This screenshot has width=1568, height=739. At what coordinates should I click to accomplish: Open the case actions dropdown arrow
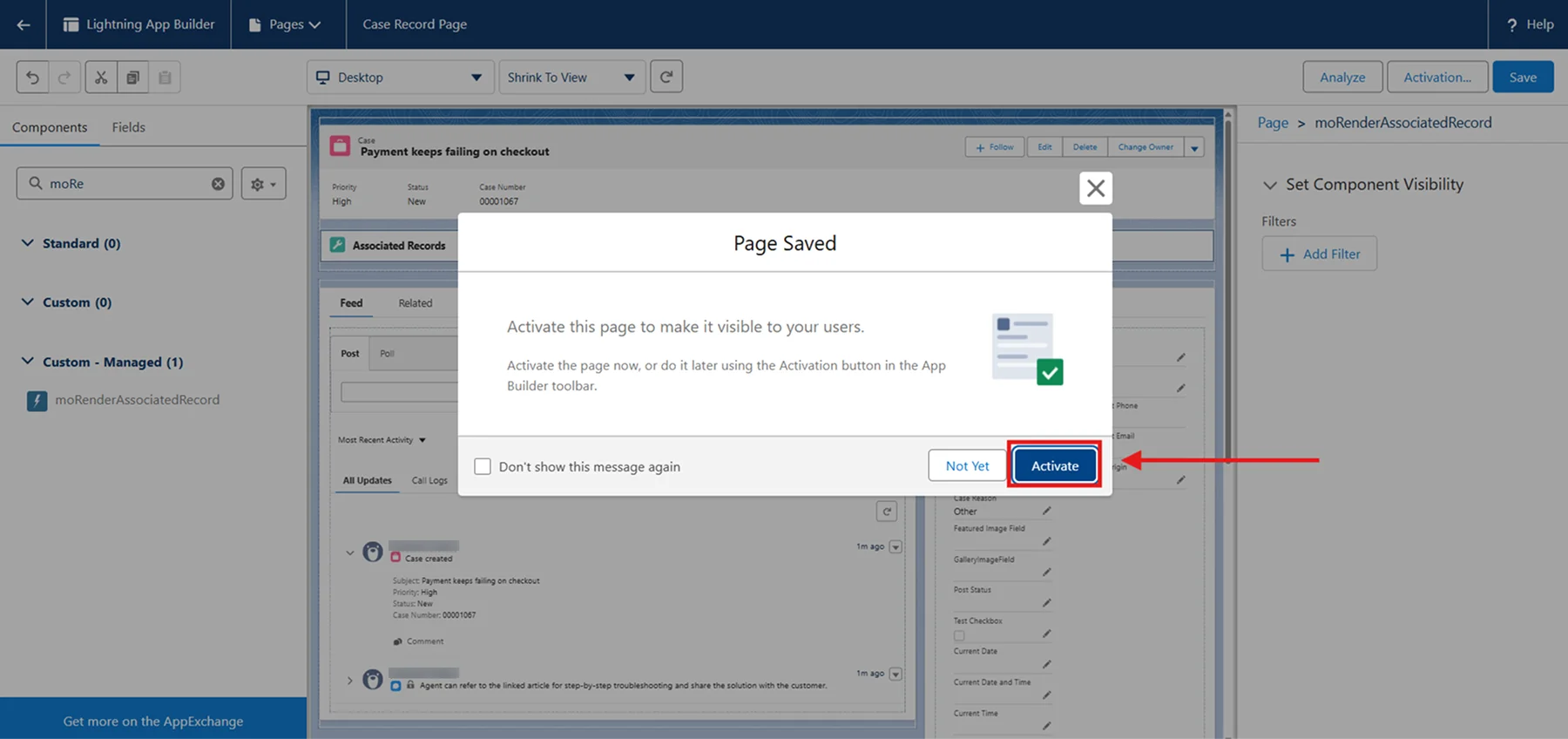click(1194, 148)
